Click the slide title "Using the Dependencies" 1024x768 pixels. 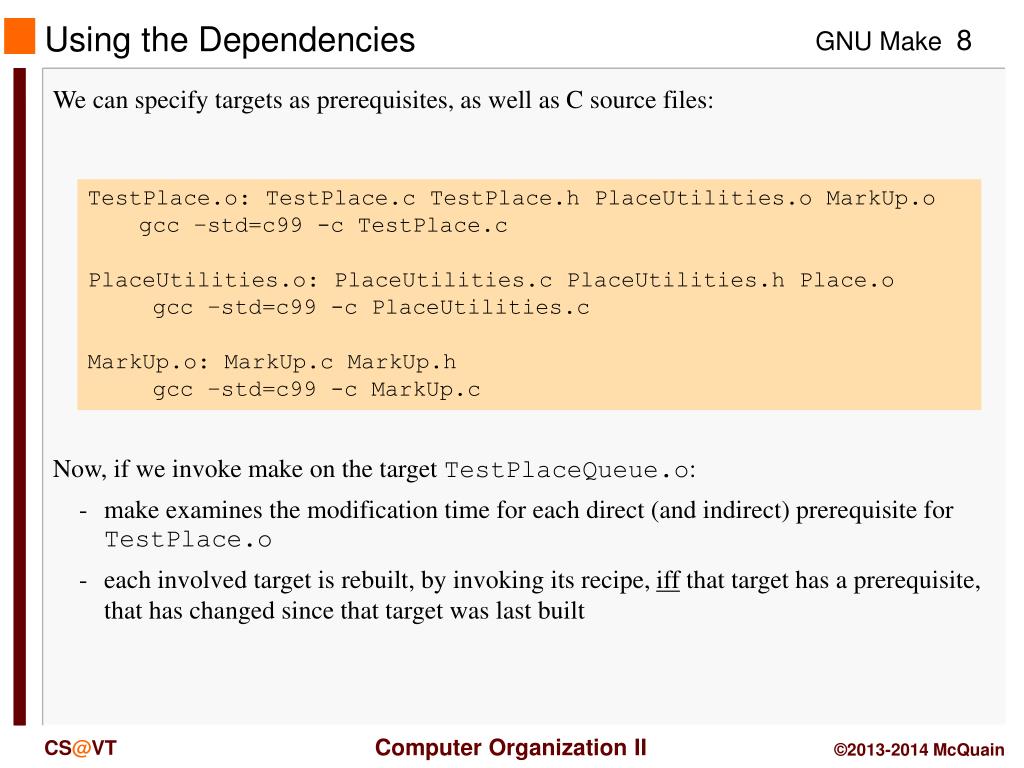(x=230, y=39)
